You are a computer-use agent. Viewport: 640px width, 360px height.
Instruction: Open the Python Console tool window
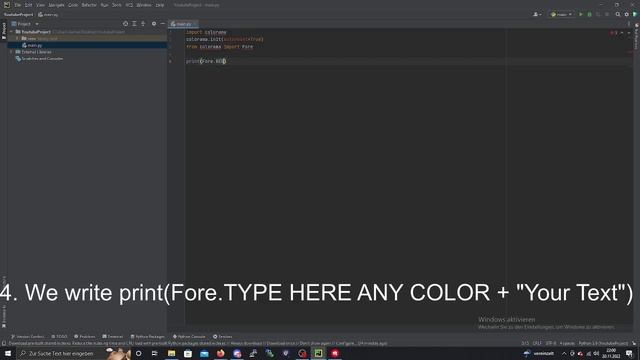[189, 337]
